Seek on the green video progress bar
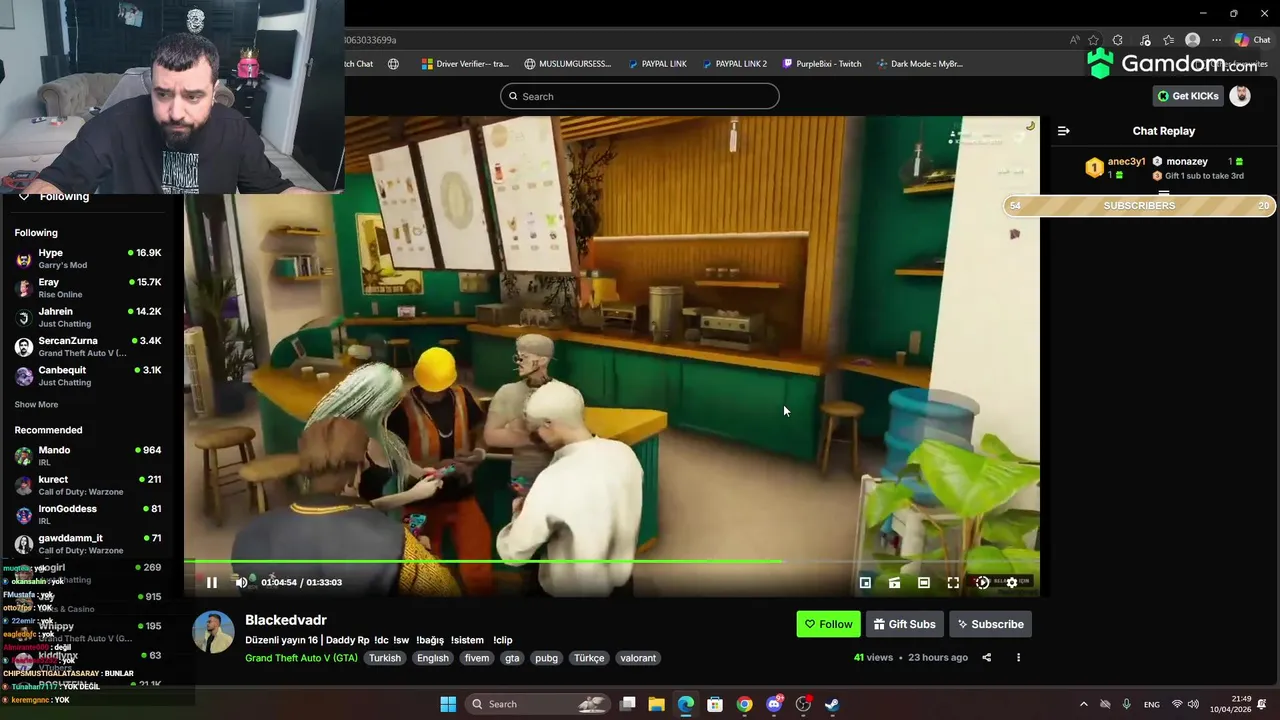Screen dimensions: 1280x720 pyautogui.click(x=611, y=561)
